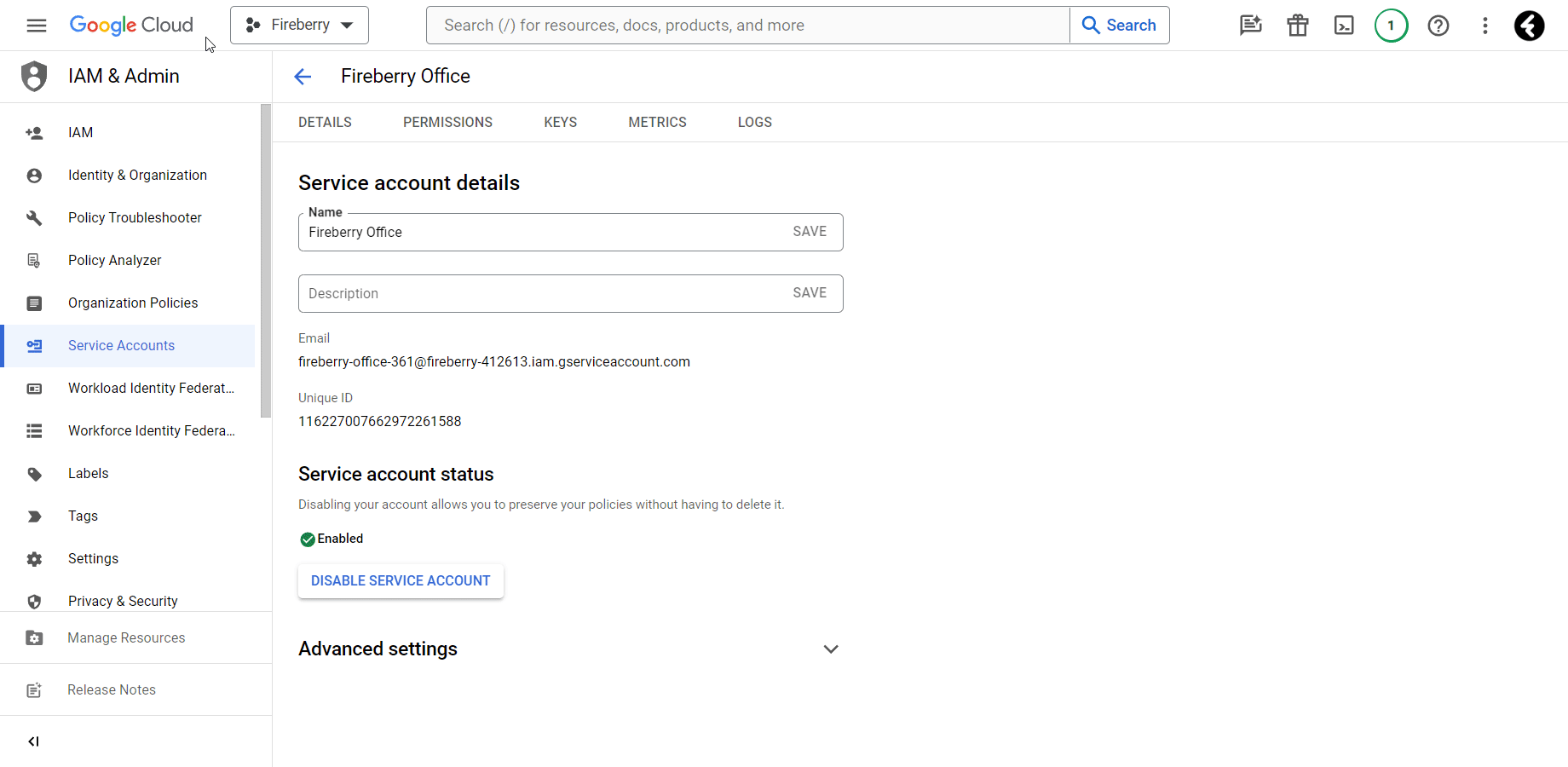Open Workload Identity Federation
This screenshot has width=1568, height=767.
pyautogui.click(x=130, y=389)
